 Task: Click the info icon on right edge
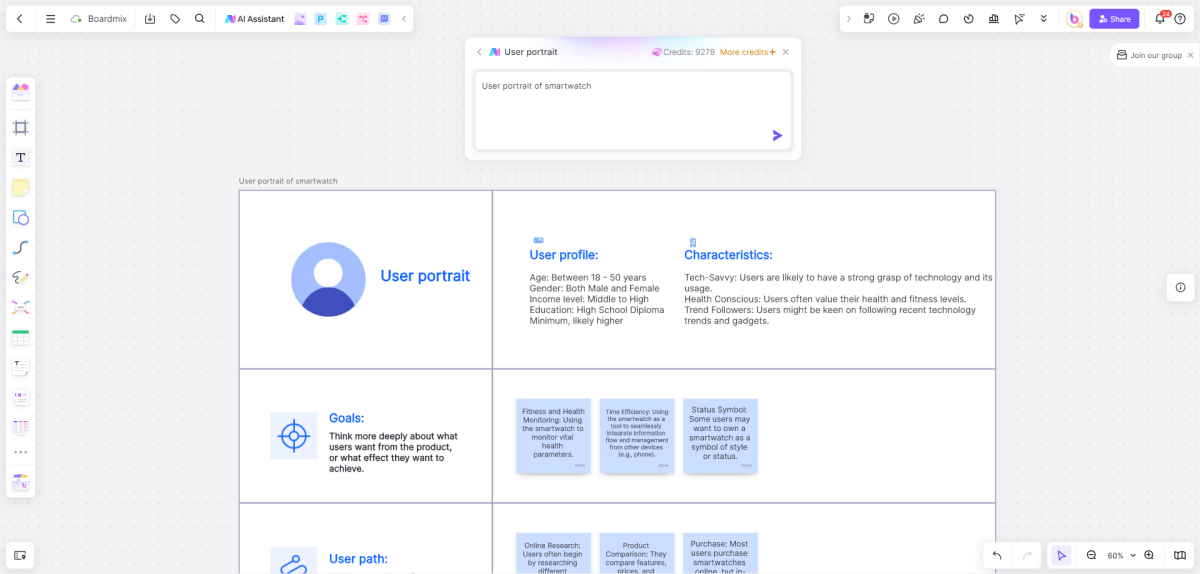pos(1180,287)
